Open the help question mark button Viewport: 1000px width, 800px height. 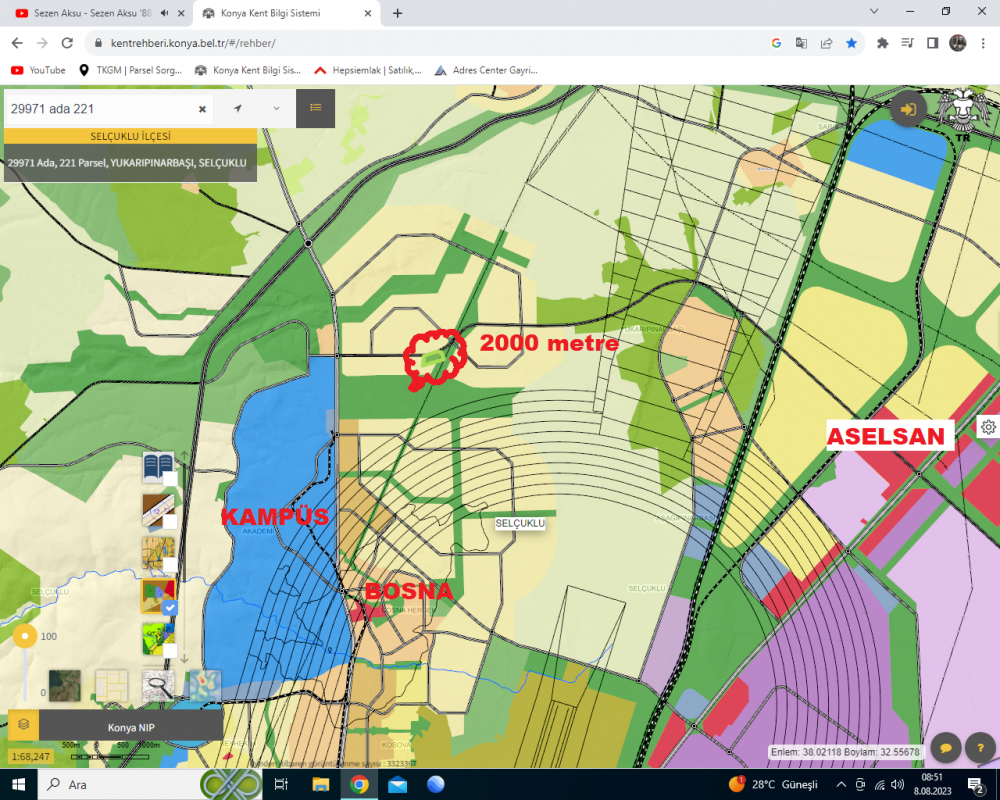981,748
